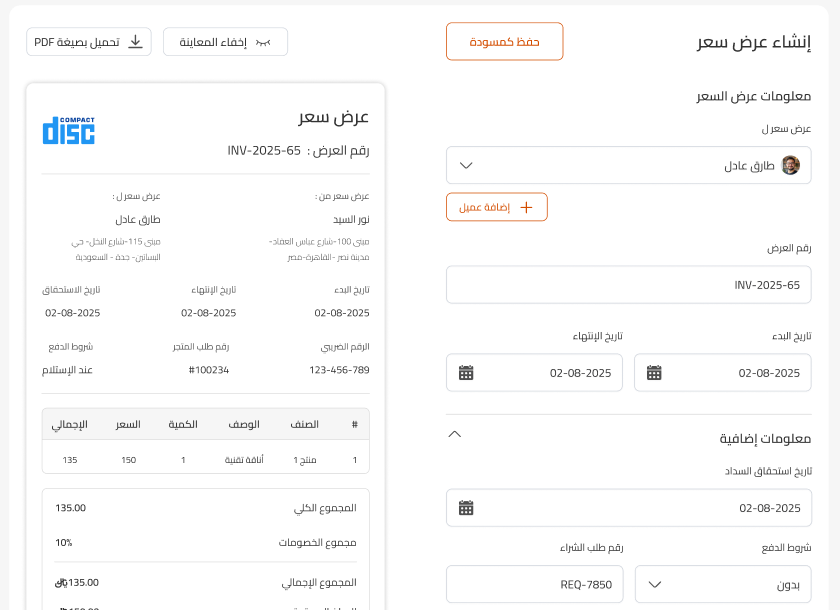Focus the رقم العرض field INV-2025-65
Image resolution: width=840 pixels, height=610 pixels.
(628, 285)
